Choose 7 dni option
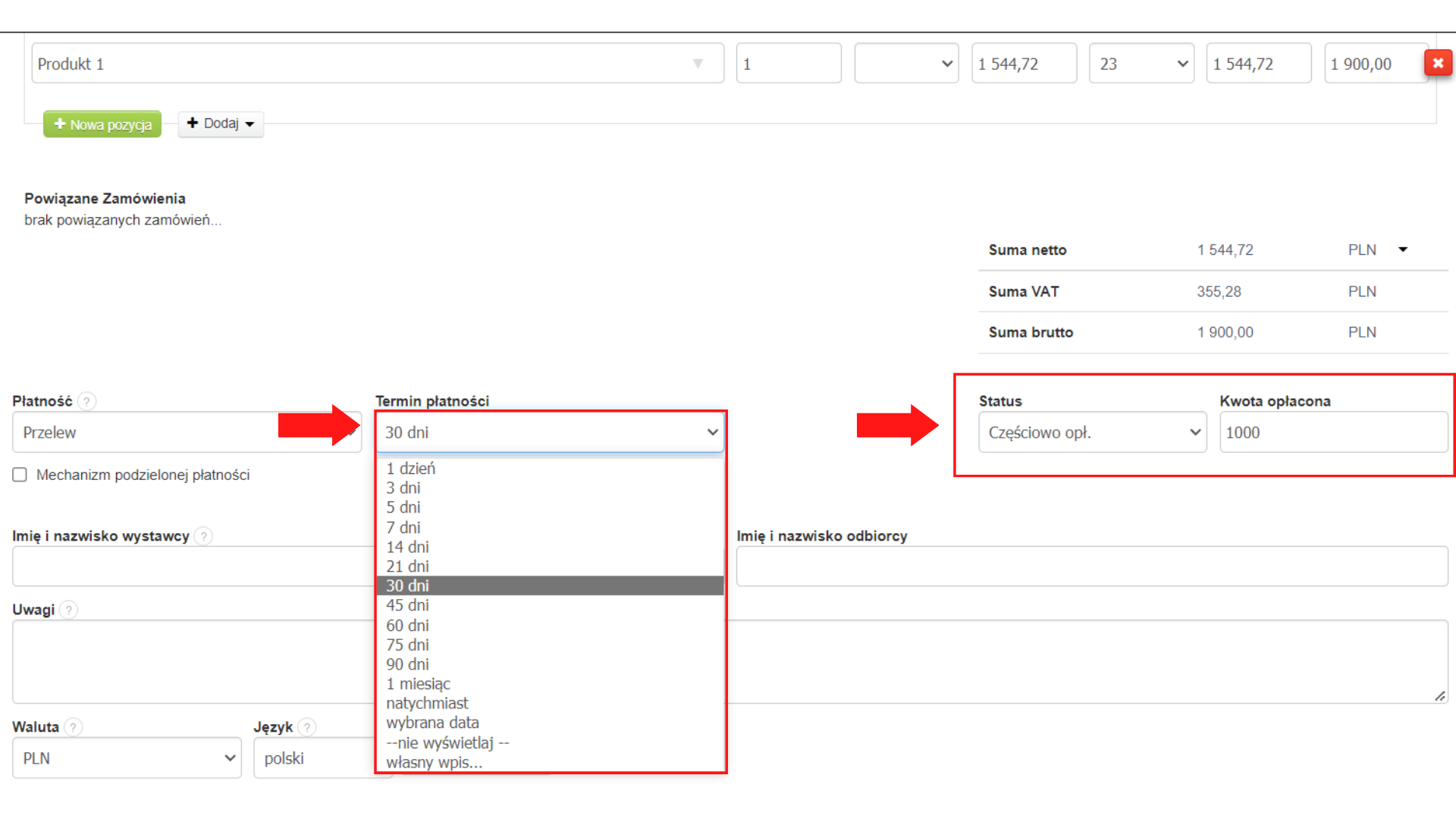Image resolution: width=1456 pixels, height=819 pixels. (x=551, y=527)
